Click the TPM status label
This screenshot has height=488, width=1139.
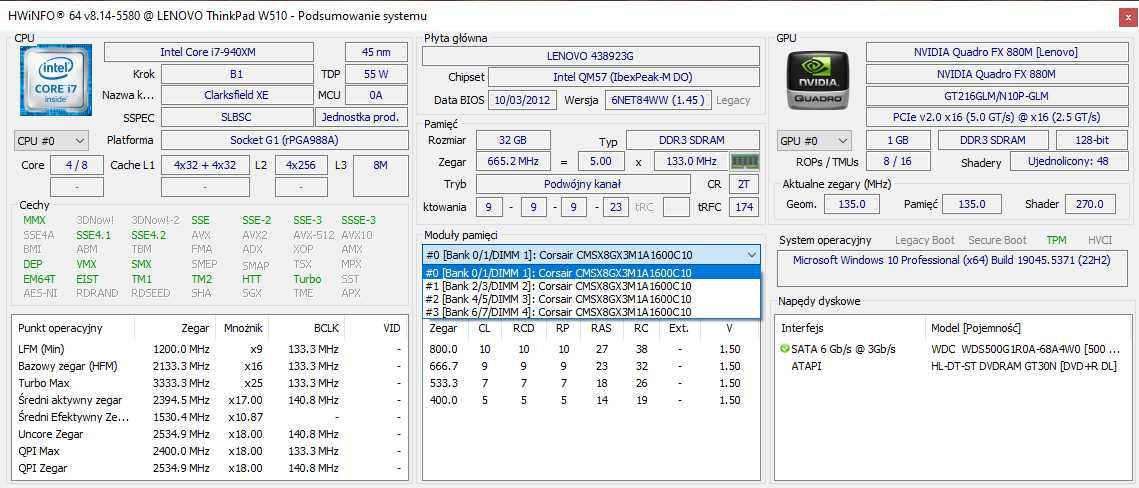1056,240
